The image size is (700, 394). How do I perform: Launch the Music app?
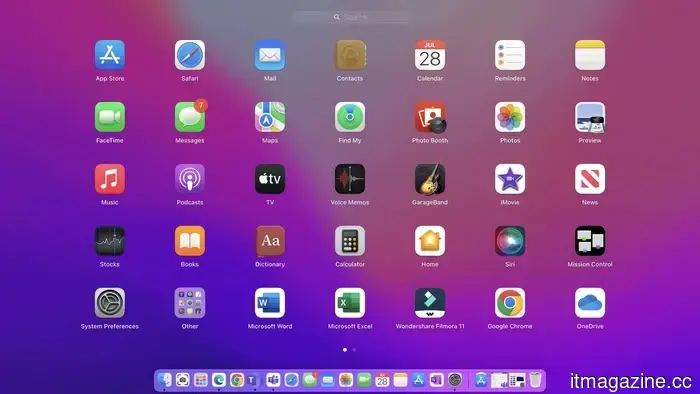coord(110,179)
